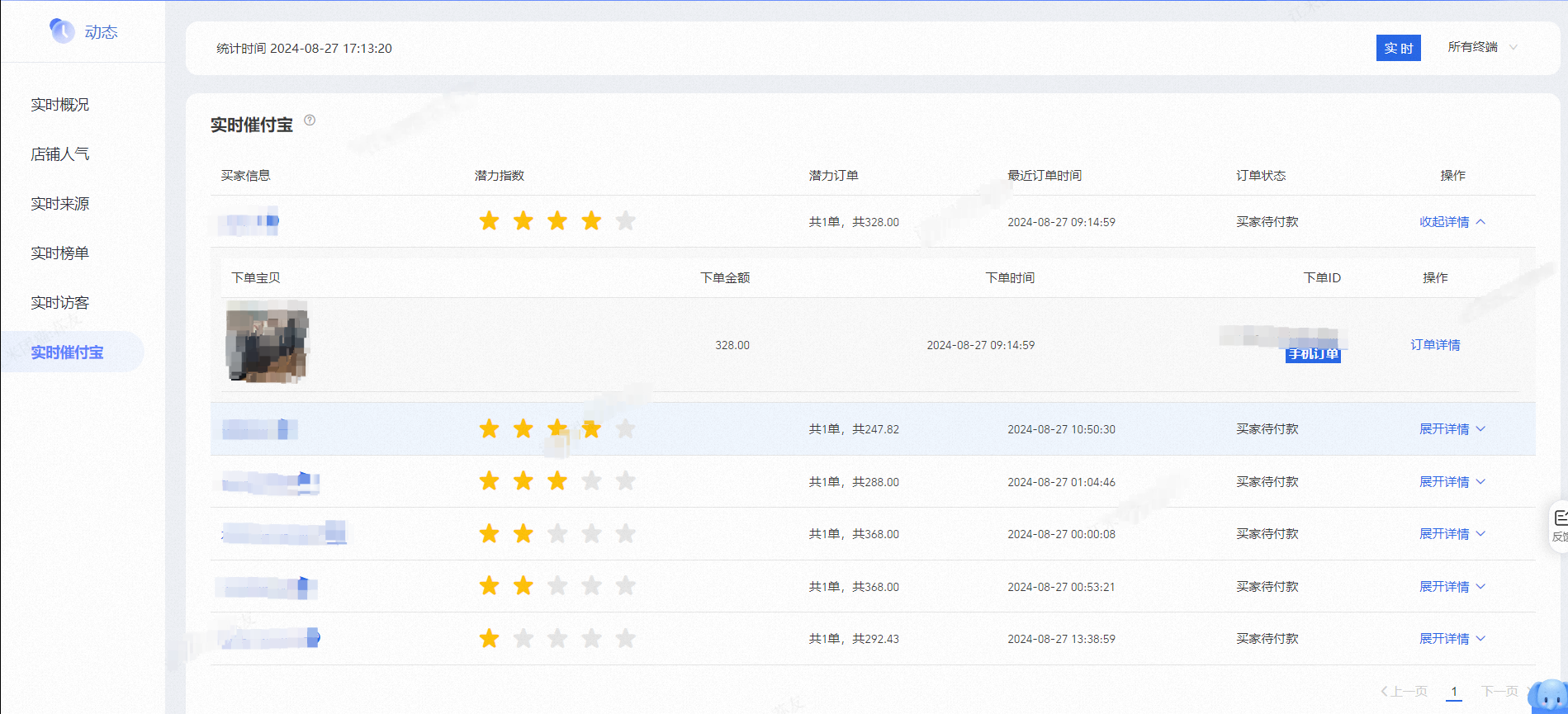Click the product thumbnail image

(267, 342)
